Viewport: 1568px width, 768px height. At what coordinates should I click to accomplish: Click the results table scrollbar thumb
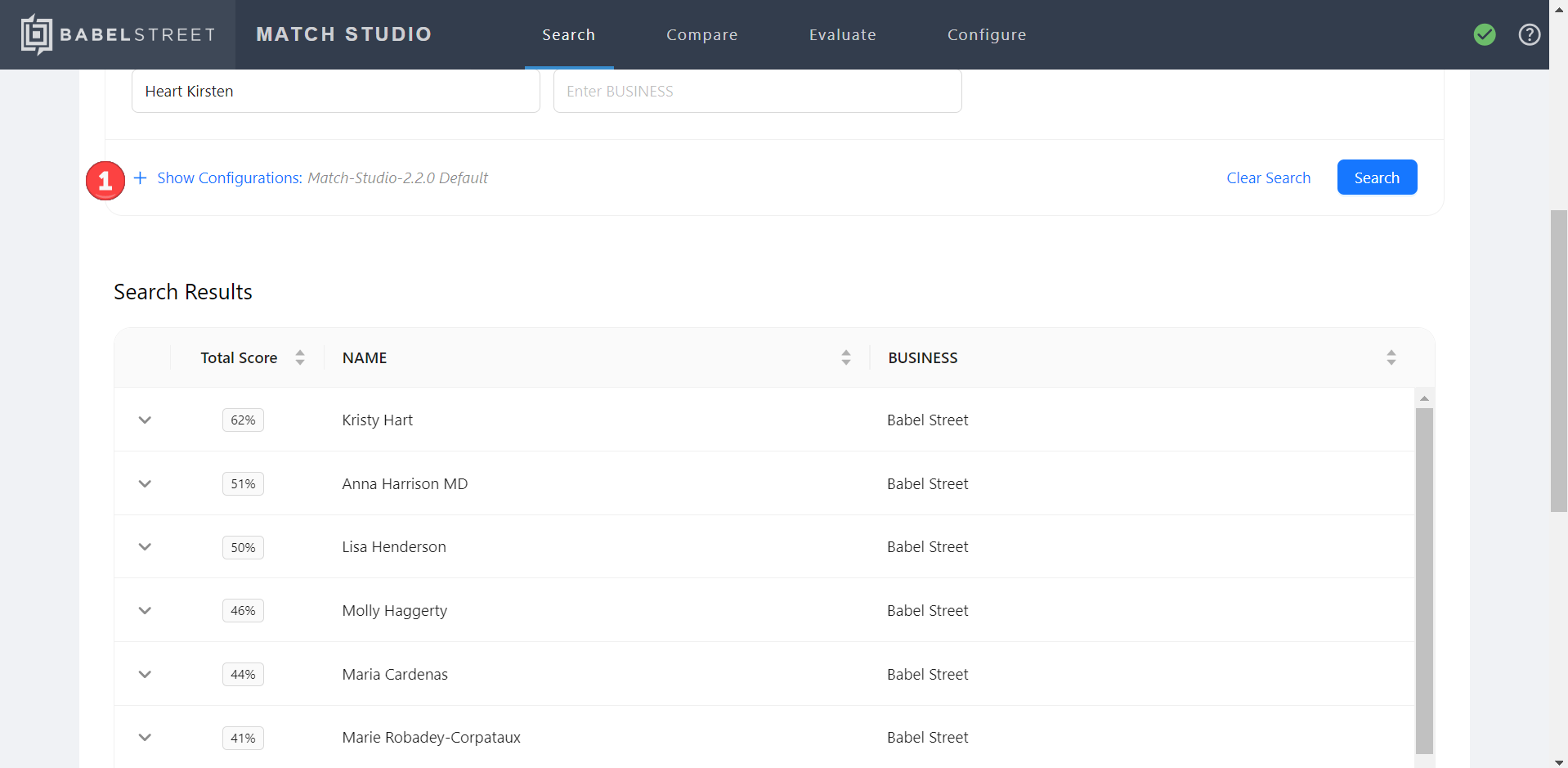(x=1424, y=581)
